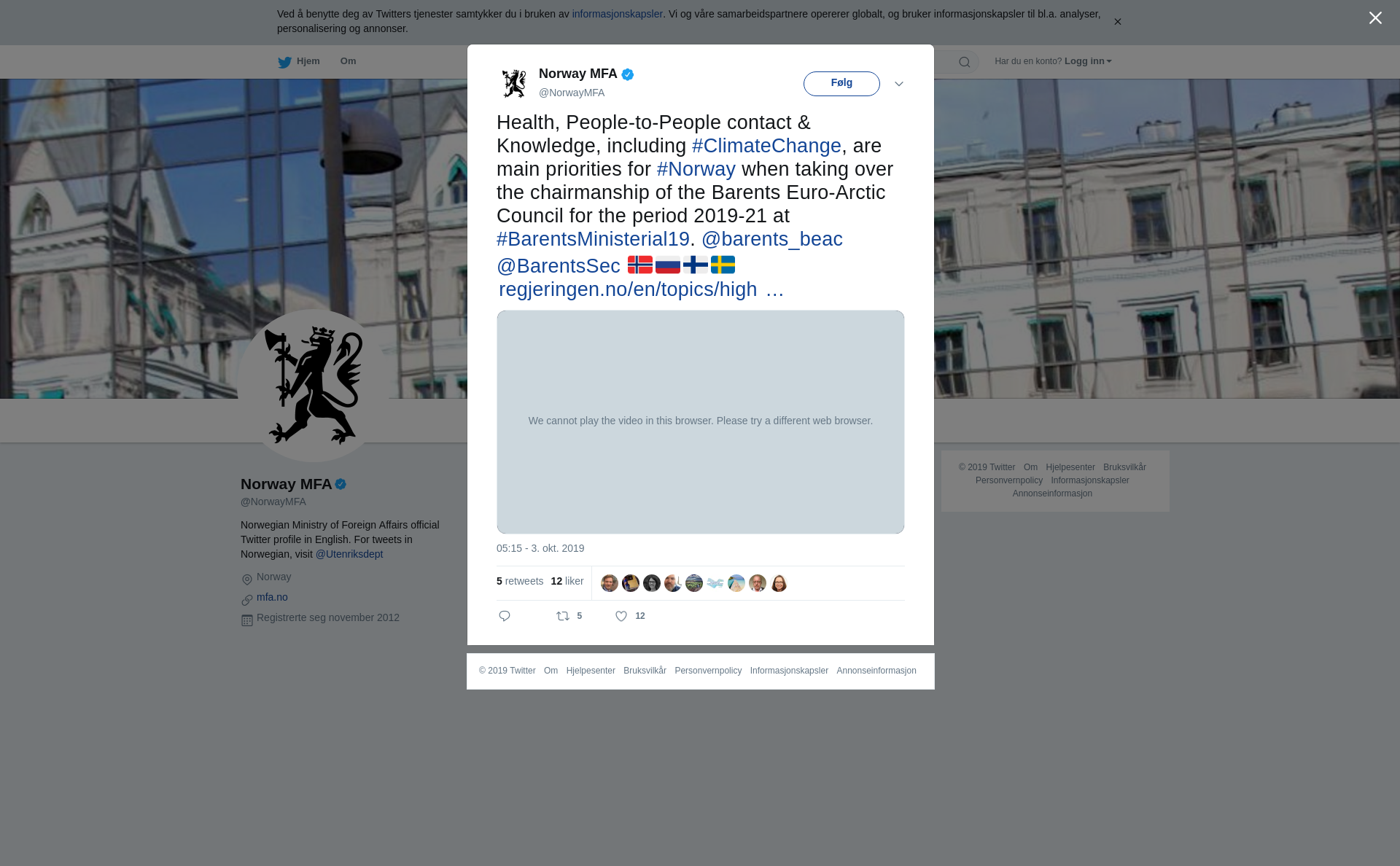Expand the tweet options chevron next to Følg

[x=899, y=84]
